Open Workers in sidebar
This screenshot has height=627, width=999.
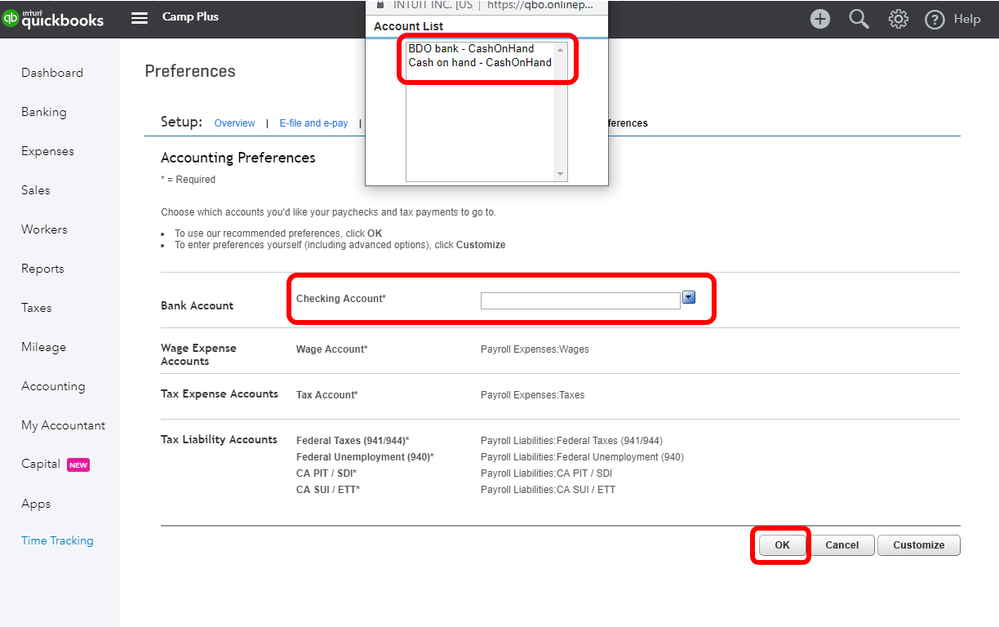click(44, 229)
